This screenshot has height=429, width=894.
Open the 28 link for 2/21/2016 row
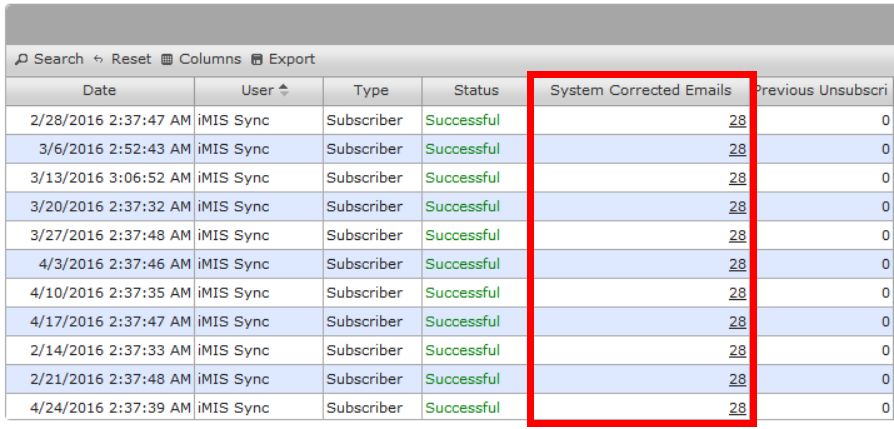[x=737, y=379]
